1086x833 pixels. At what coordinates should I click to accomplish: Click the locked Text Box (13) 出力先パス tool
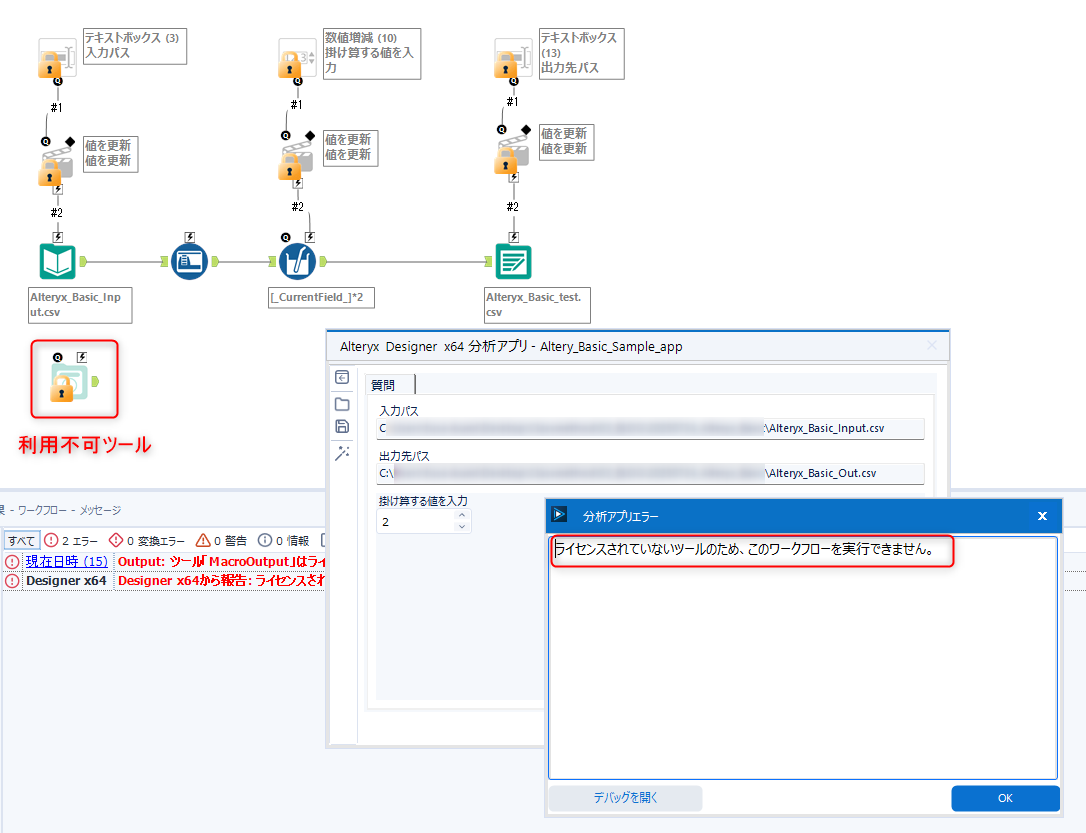point(512,59)
